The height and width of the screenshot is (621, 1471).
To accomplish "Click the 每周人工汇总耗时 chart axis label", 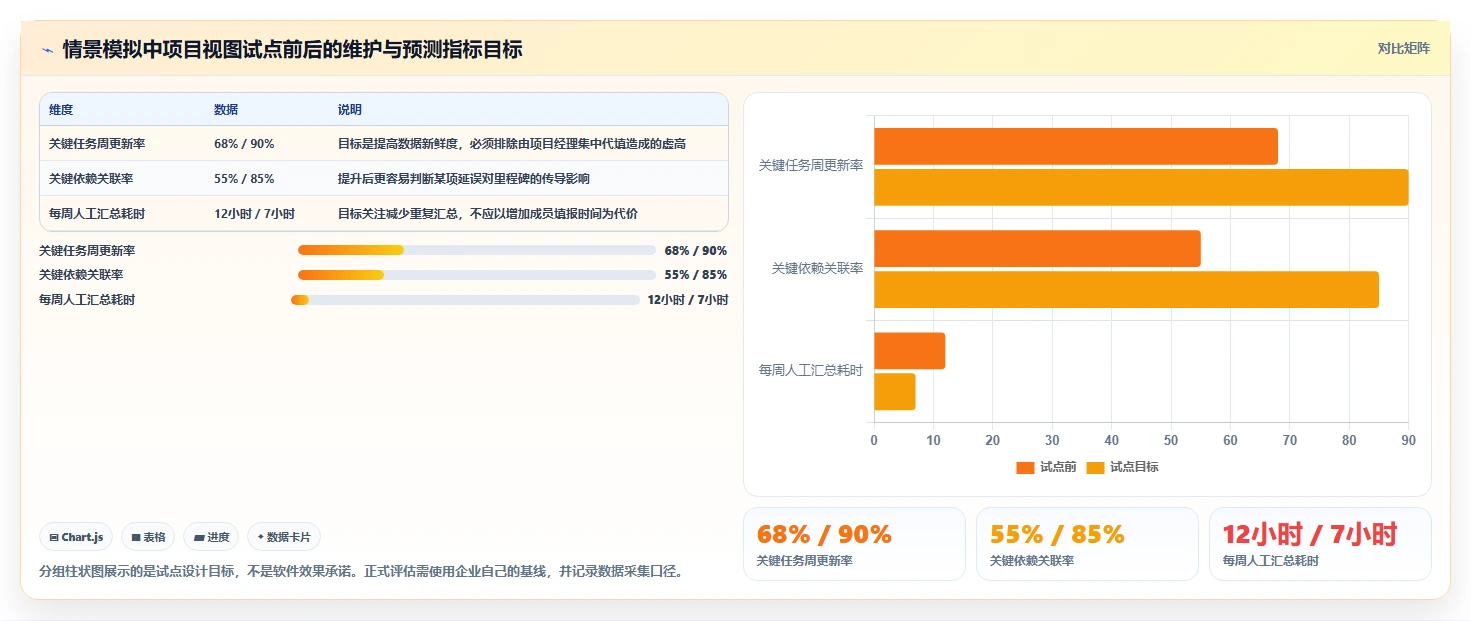I will pos(811,371).
